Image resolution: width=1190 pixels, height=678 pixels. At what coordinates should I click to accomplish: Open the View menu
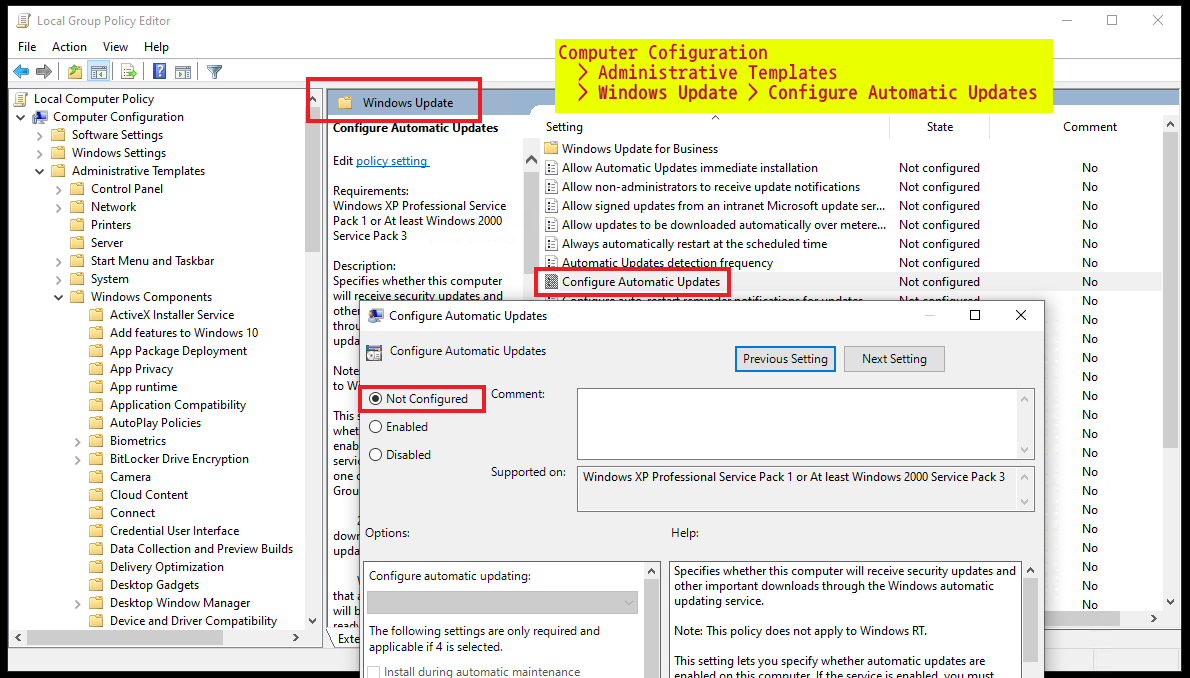click(x=115, y=47)
